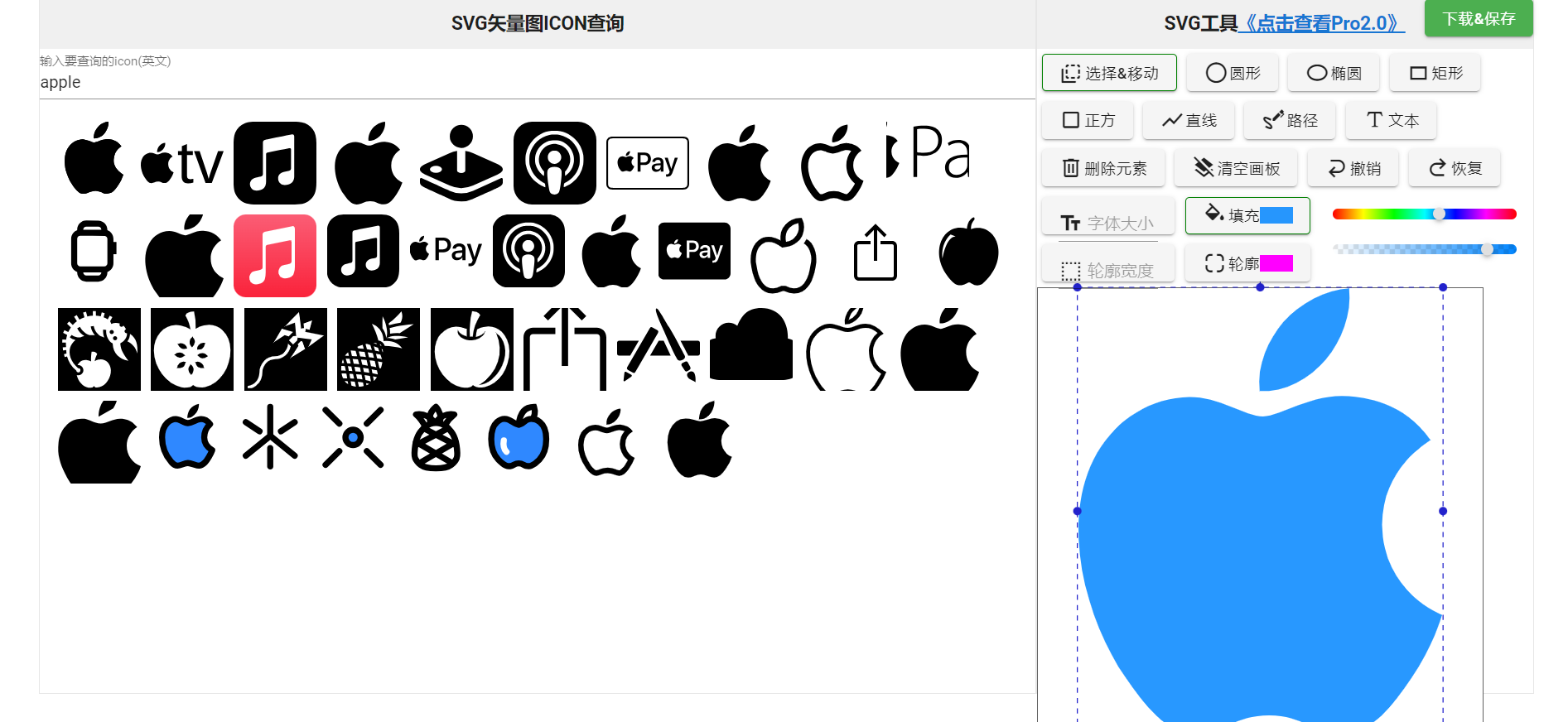Redo with the 恢复 button

coord(1455,168)
